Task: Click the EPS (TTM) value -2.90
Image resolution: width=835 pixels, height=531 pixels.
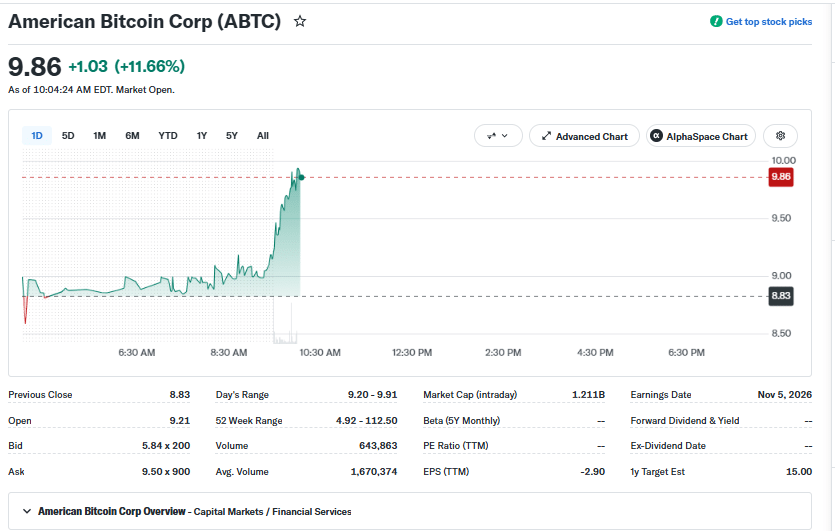Action: 593,472
